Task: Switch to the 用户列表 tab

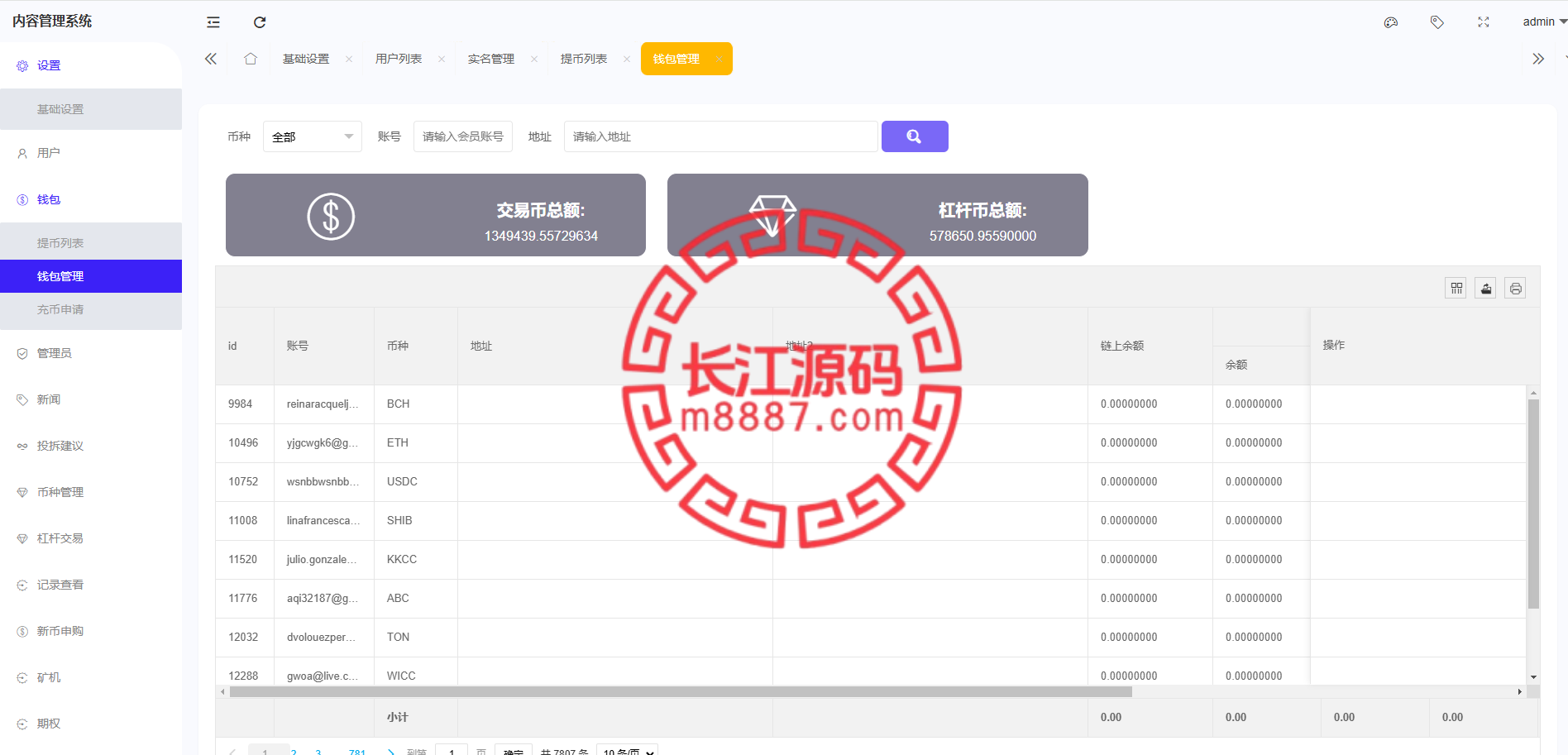Action: coord(399,59)
